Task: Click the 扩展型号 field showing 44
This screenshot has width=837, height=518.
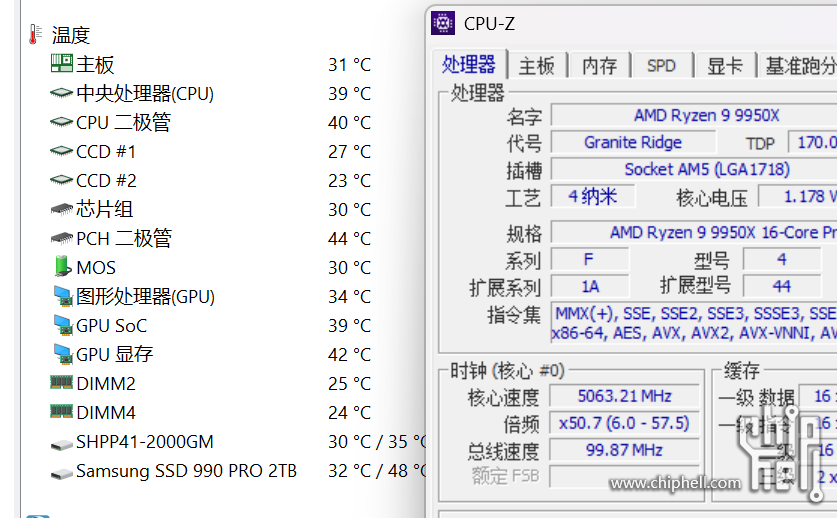Action: click(x=781, y=286)
